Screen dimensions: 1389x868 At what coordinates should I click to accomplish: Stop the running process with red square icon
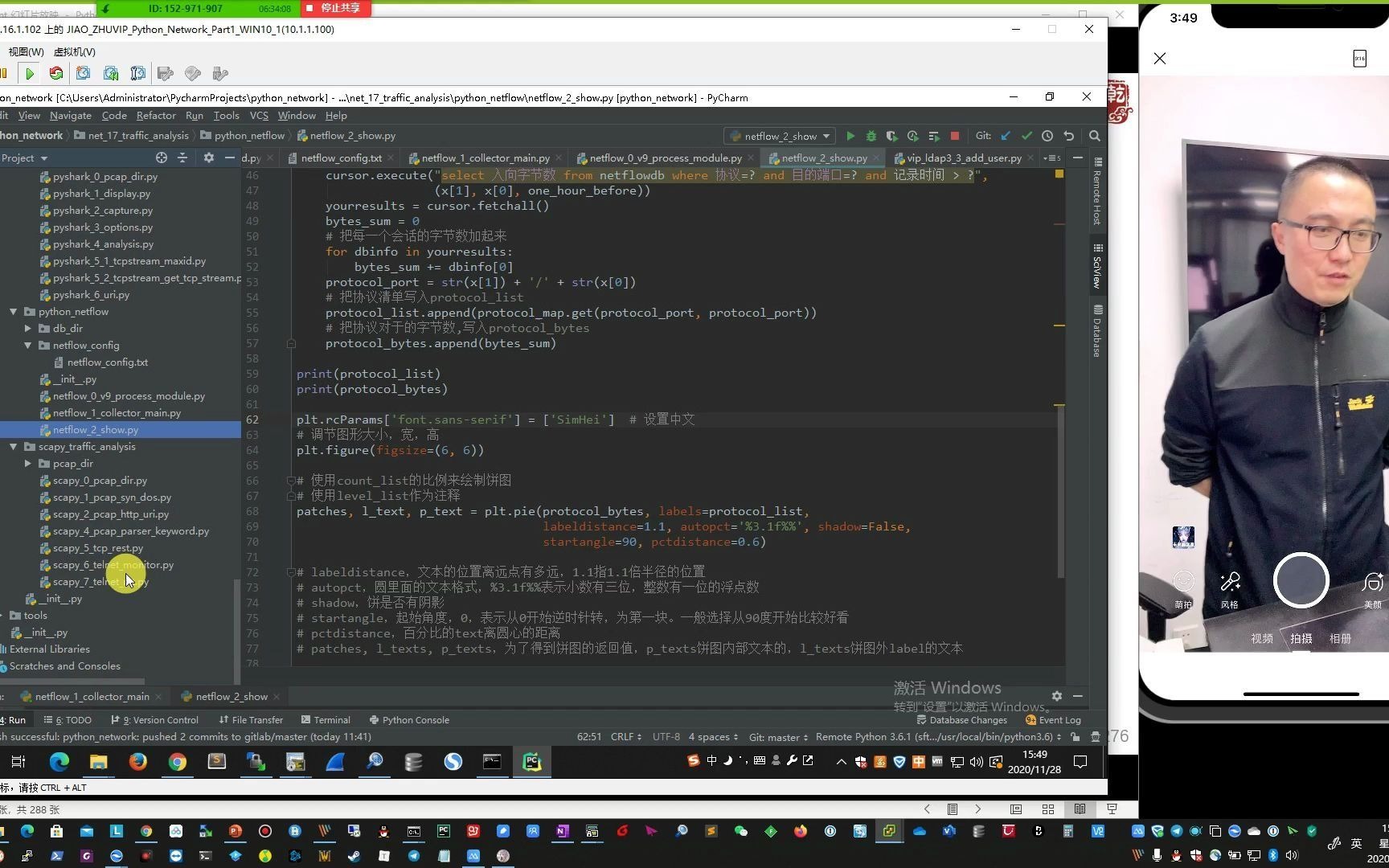pyautogui.click(x=954, y=136)
